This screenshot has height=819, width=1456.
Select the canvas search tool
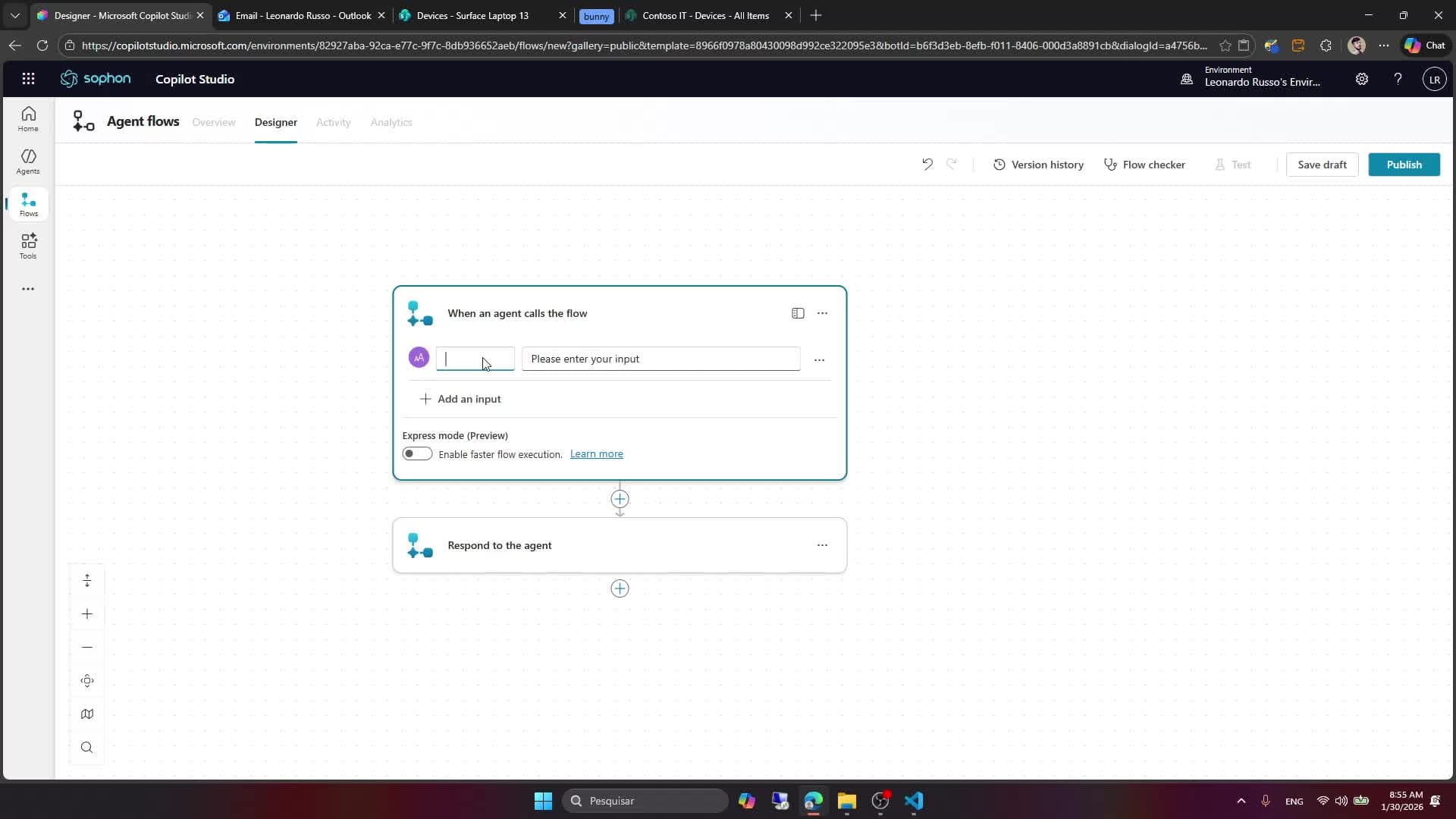coord(87,747)
